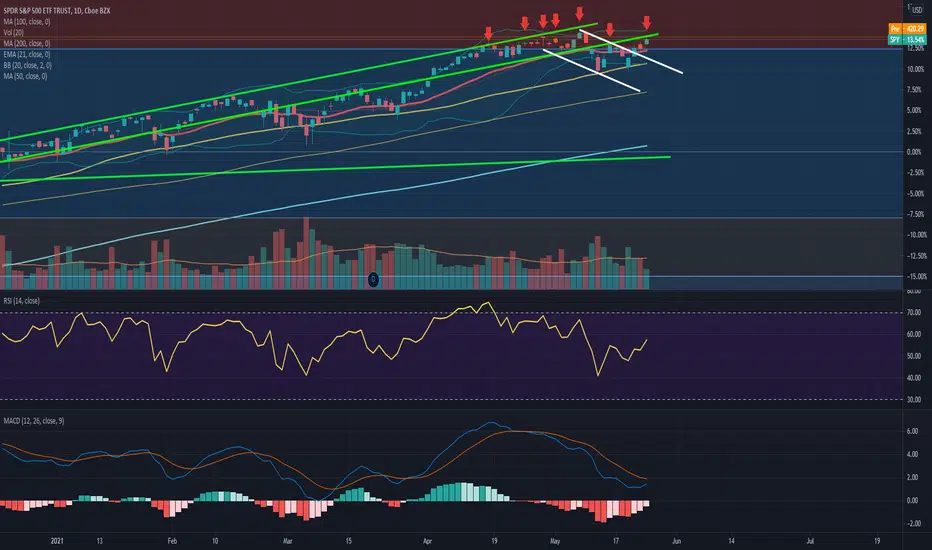Click the Mar label on time axis
The height and width of the screenshot is (550, 932).
288,541
